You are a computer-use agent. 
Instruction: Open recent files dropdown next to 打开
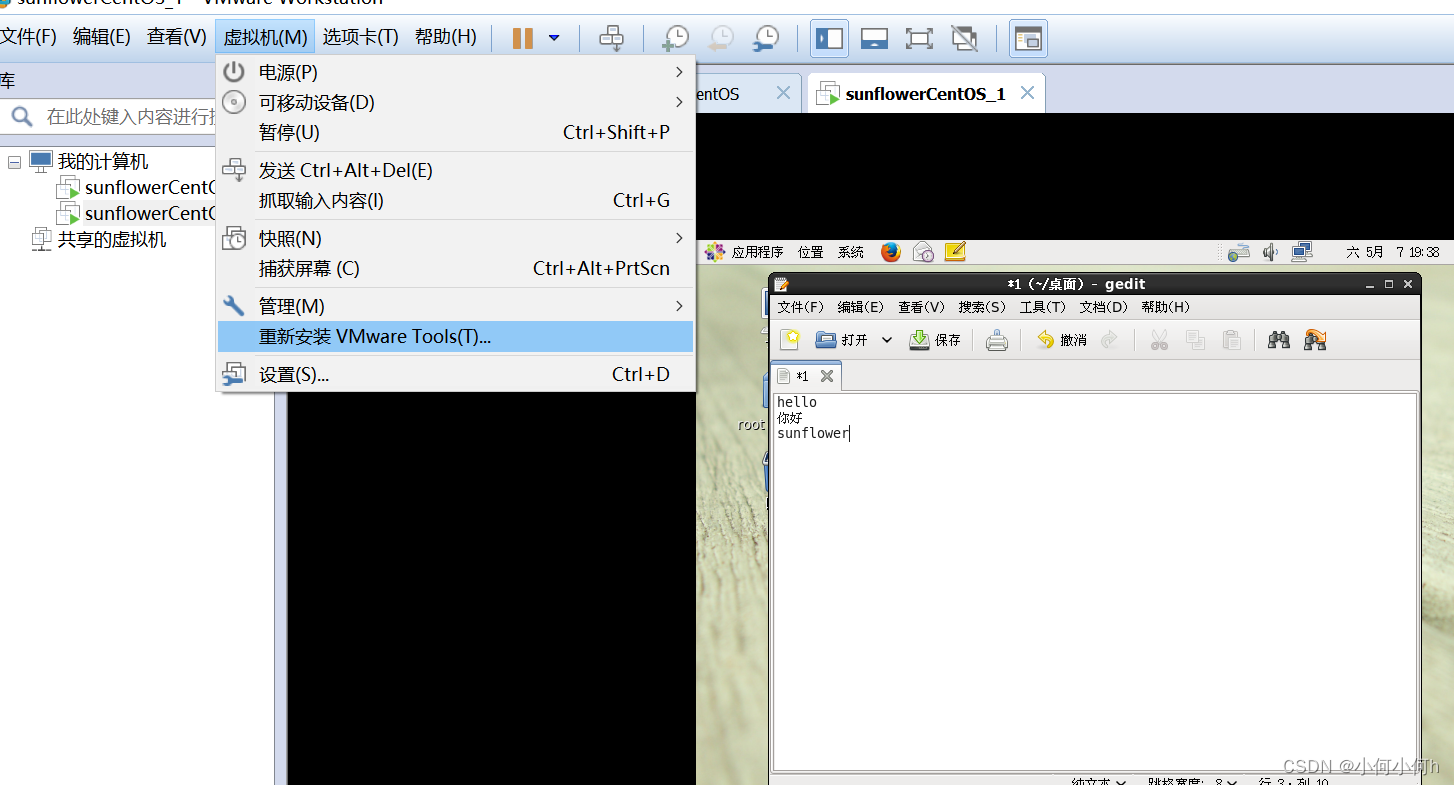click(886, 340)
